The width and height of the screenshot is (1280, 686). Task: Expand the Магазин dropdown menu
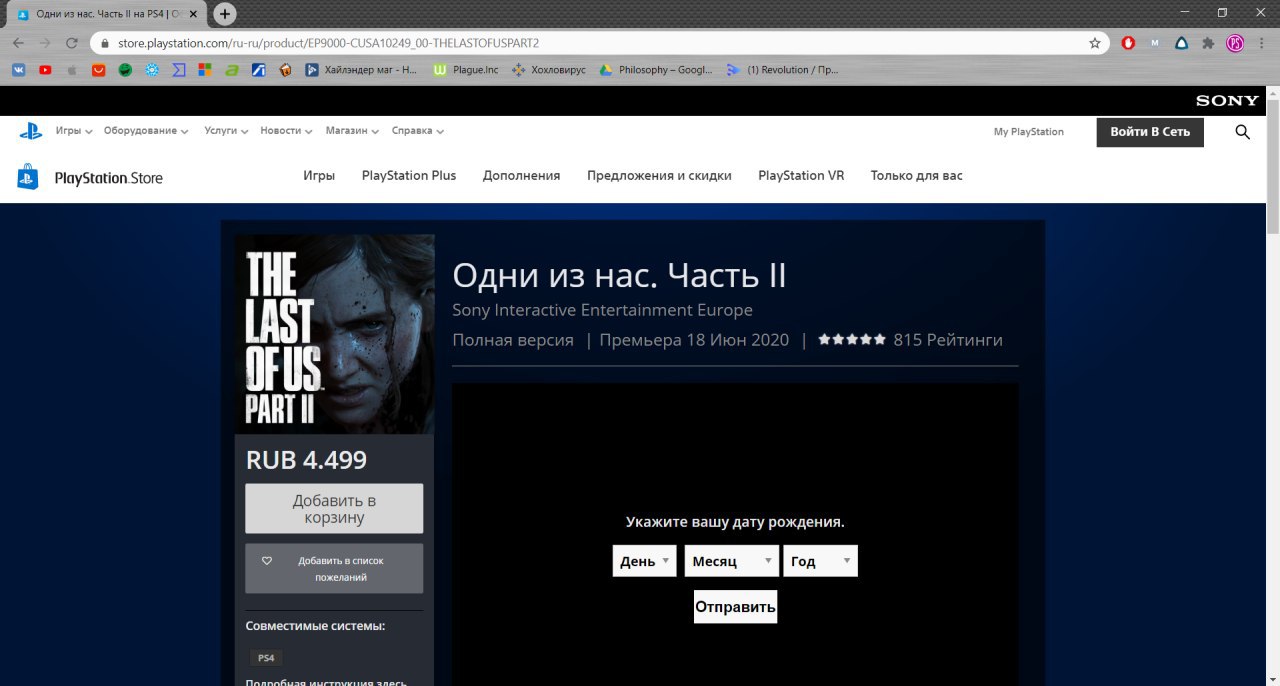[x=352, y=131]
